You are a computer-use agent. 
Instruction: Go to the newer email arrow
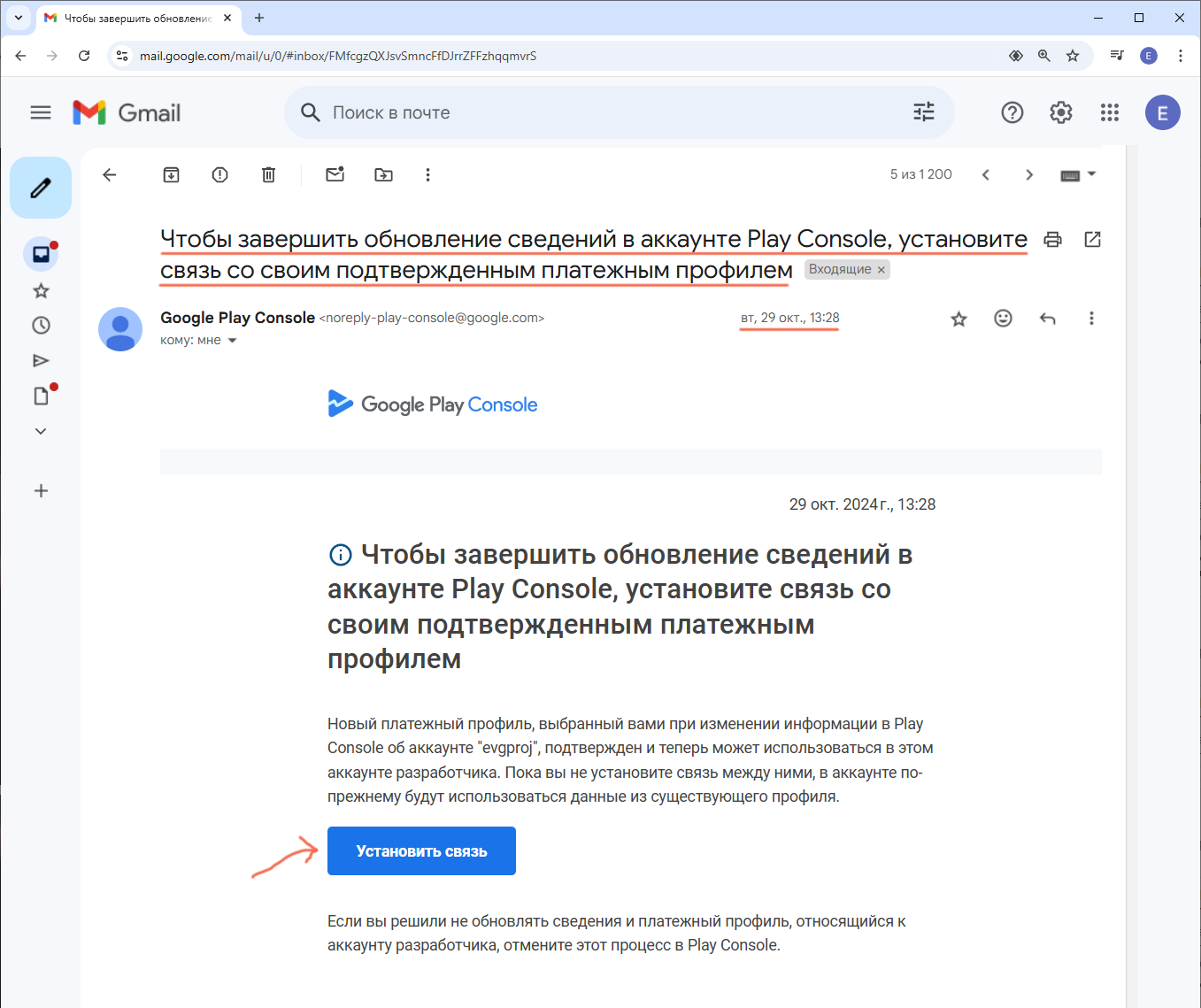(986, 174)
